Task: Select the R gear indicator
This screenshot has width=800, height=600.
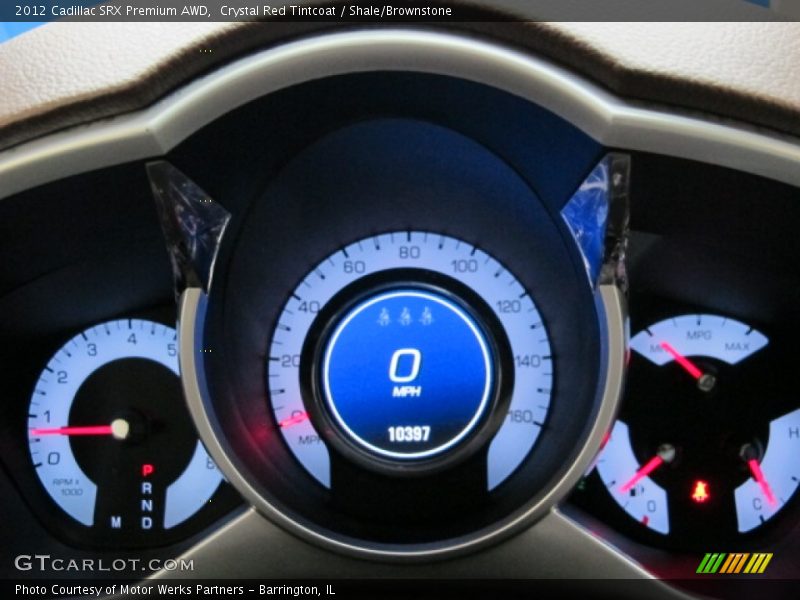Action: [x=147, y=488]
